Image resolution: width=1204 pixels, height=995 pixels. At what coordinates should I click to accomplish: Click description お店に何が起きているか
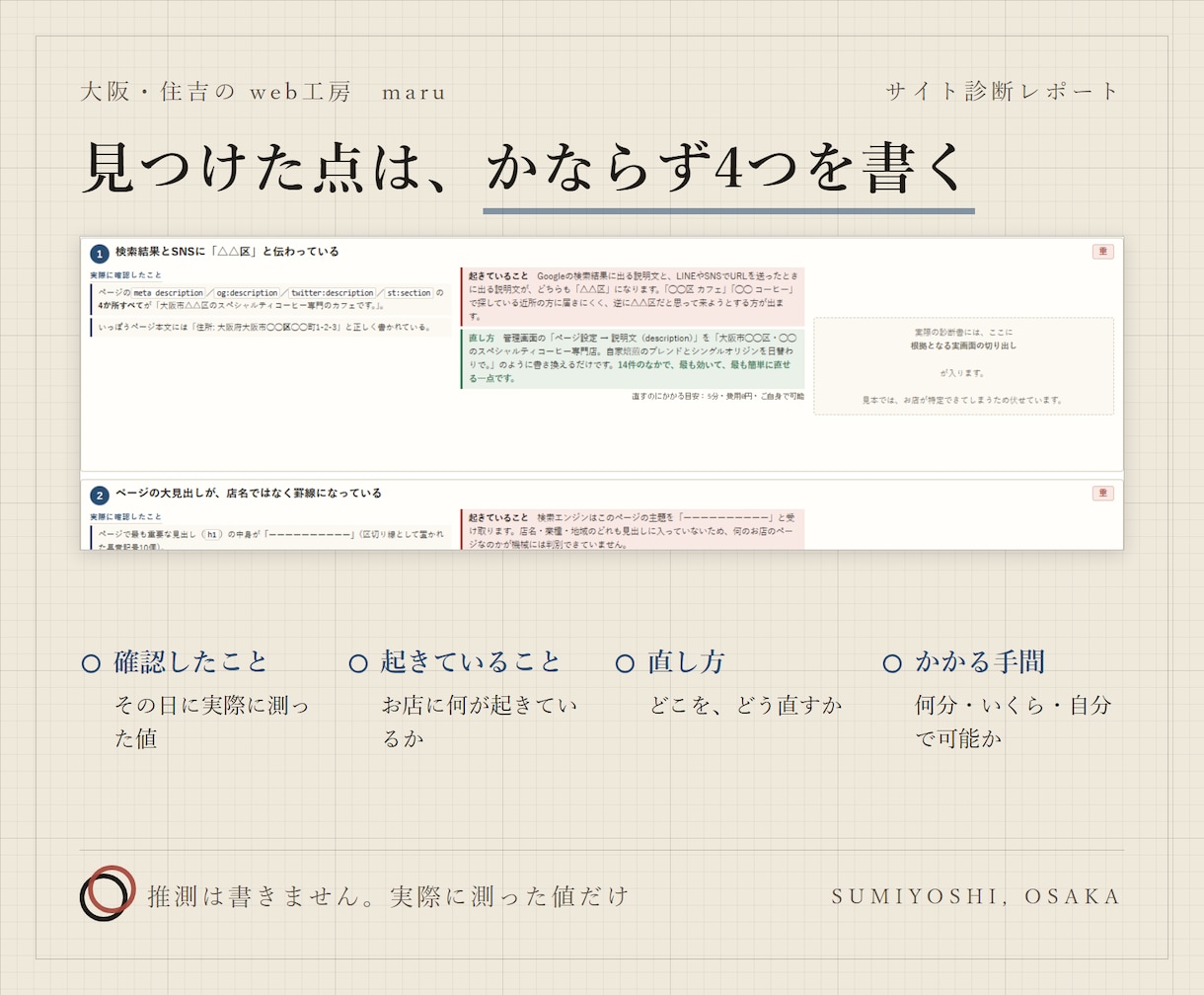coord(480,723)
